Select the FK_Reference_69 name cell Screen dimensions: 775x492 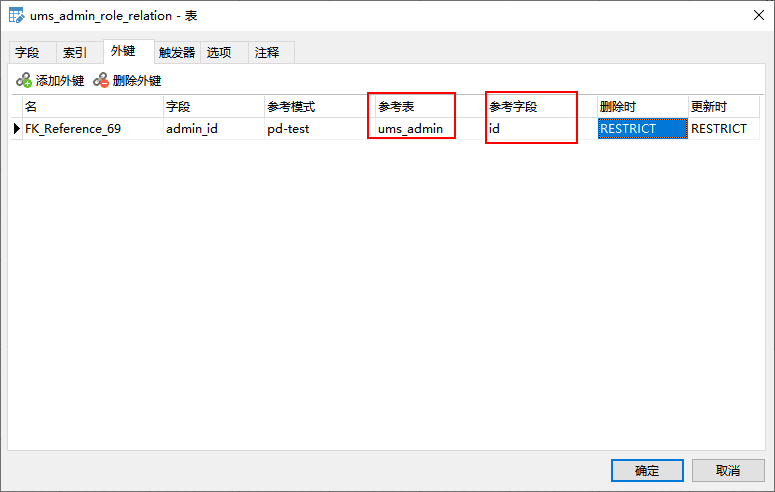tap(93, 129)
